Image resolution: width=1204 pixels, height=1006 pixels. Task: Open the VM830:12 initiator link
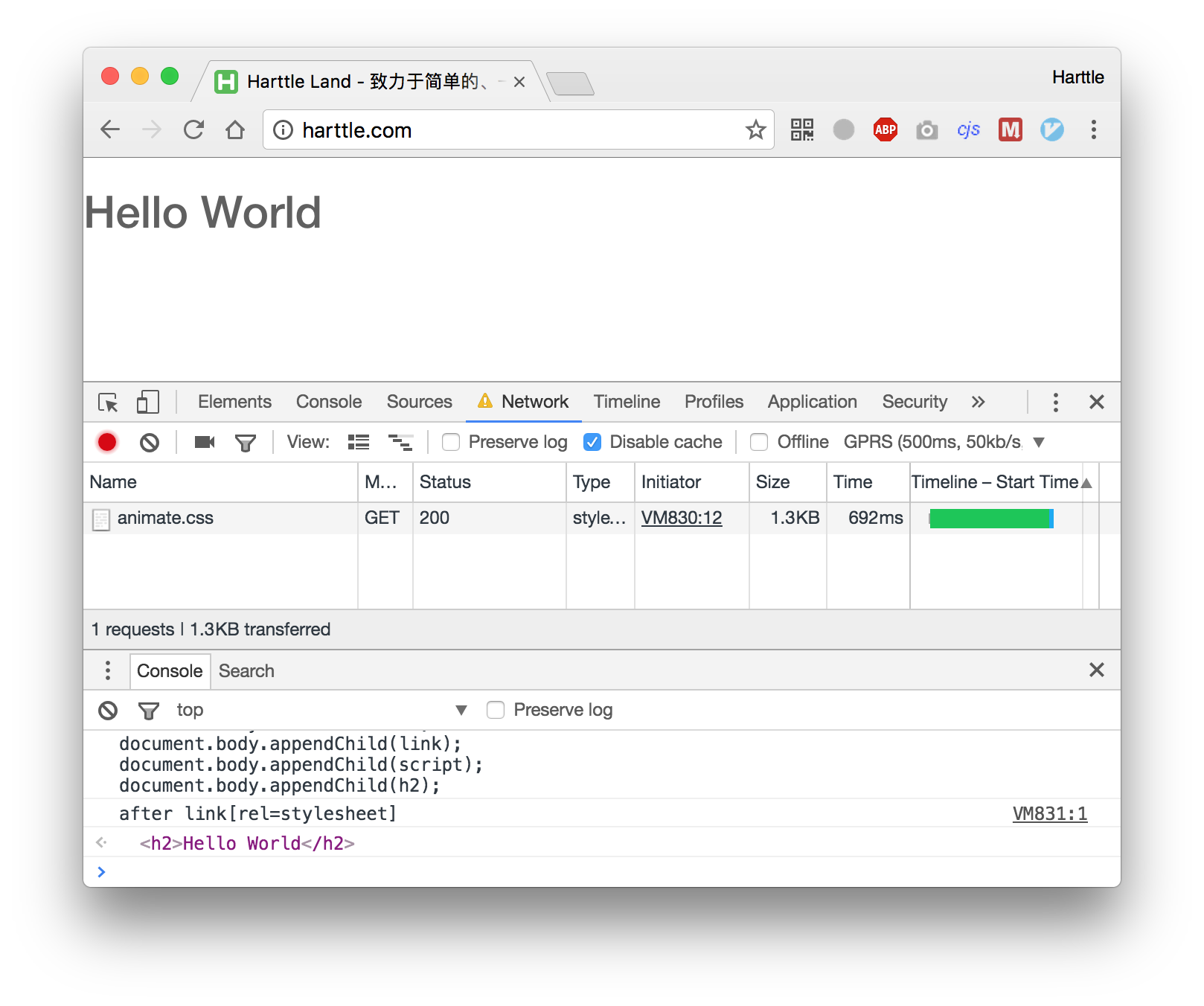tap(682, 517)
